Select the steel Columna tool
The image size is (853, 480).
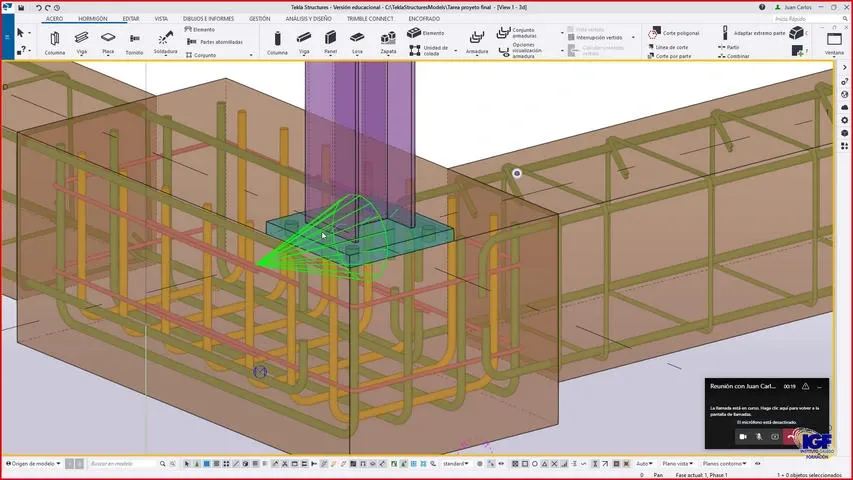(x=54, y=42)
